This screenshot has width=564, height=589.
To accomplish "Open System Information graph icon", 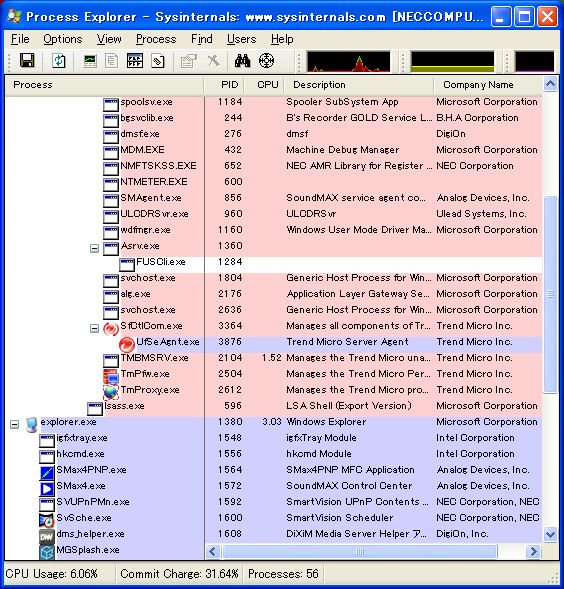I will [x=90, y=61].
